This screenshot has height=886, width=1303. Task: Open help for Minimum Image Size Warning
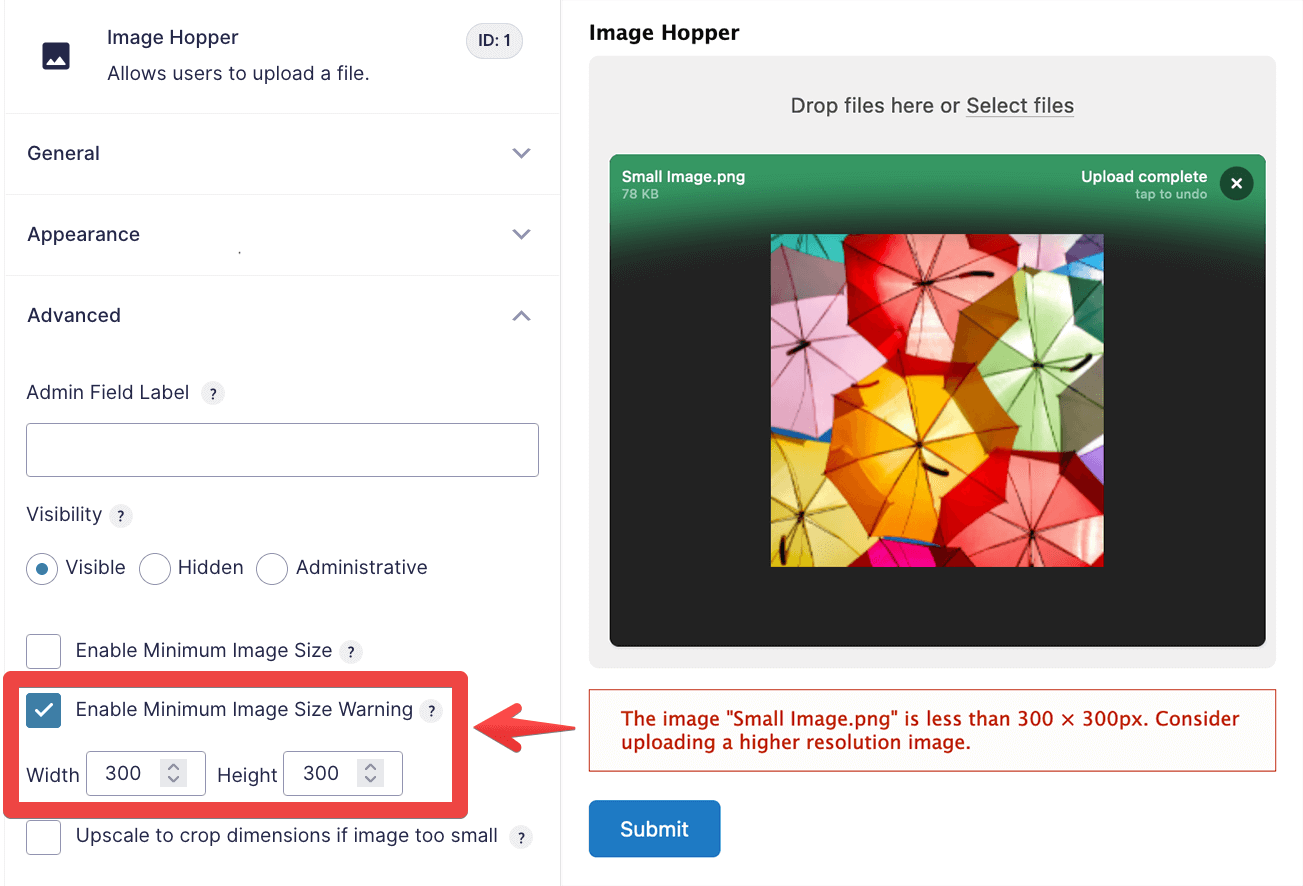tap(431, 710)
